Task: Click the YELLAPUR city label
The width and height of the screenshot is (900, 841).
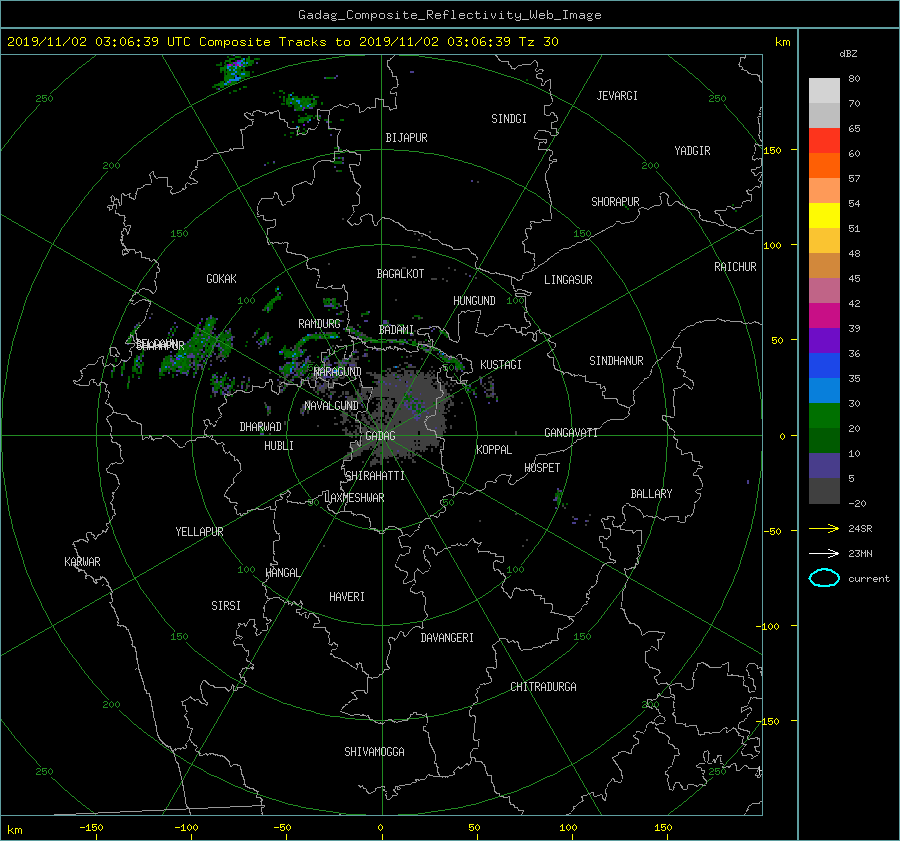Action: coord(199,532)
